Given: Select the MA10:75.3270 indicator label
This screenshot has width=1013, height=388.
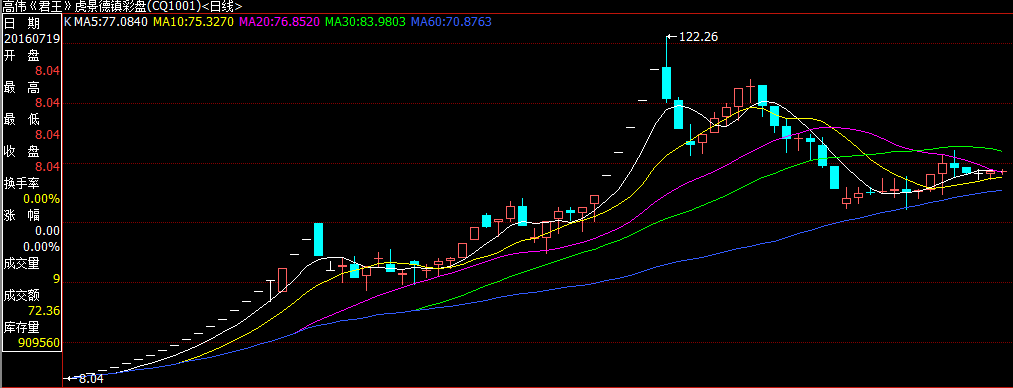Looking at the screenshot, I should [x=194, y=22].
